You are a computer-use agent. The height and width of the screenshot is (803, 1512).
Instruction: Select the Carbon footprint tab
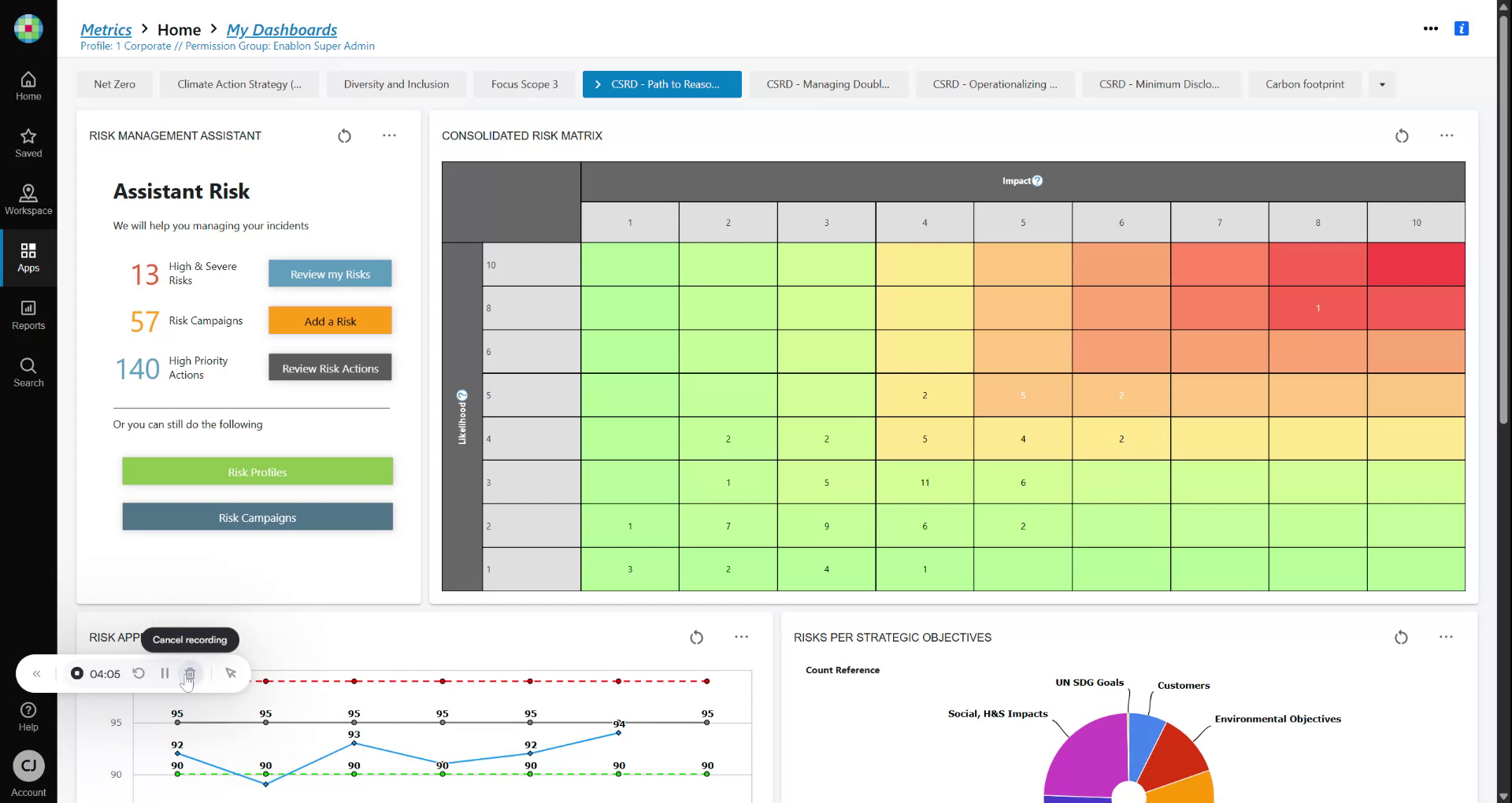coord(1304,84)
